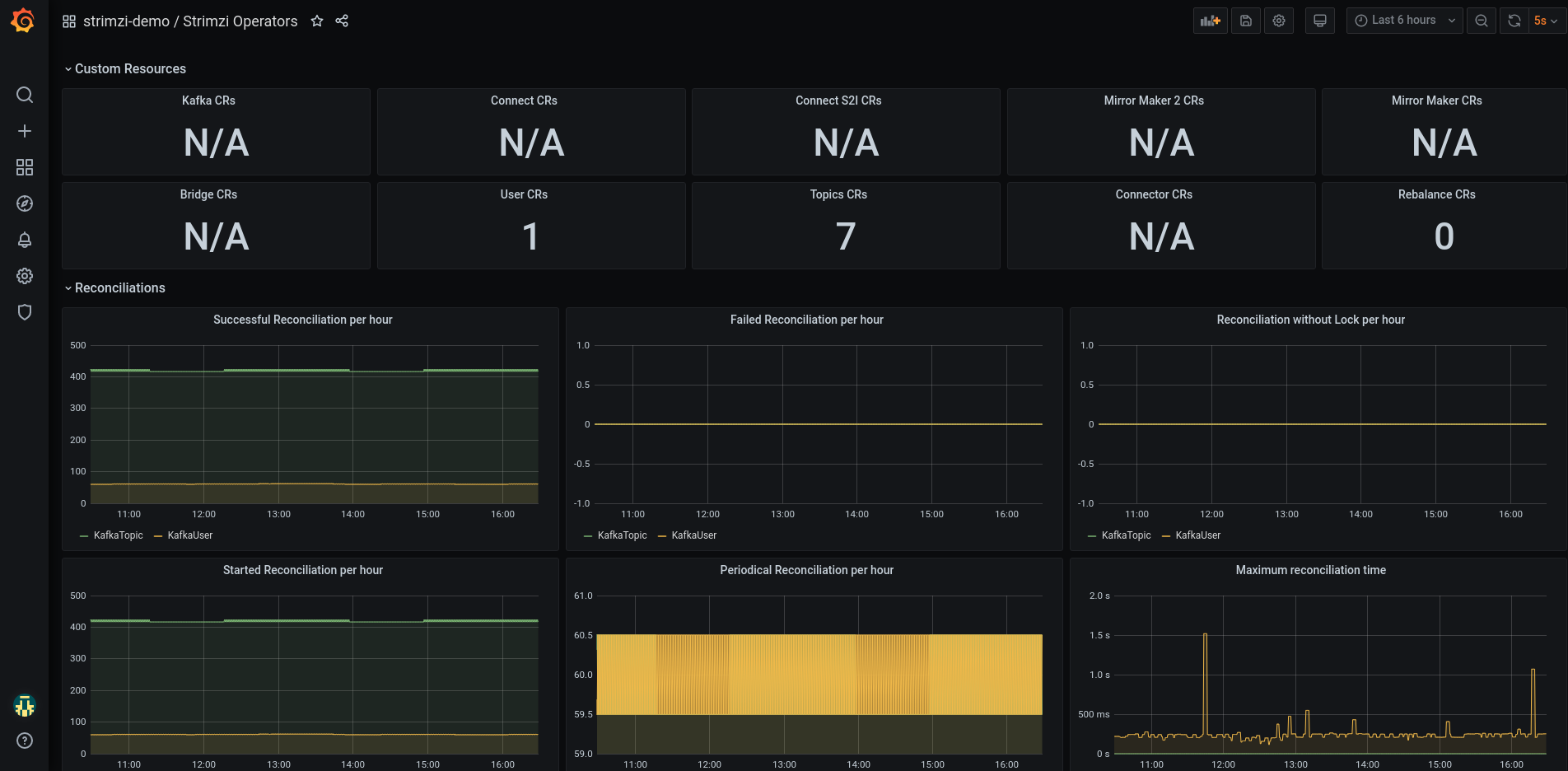Refresh the dashboard now
Image resolution: width=1568 pixels, height=771 pixels.
click(x=1514, y=21)
